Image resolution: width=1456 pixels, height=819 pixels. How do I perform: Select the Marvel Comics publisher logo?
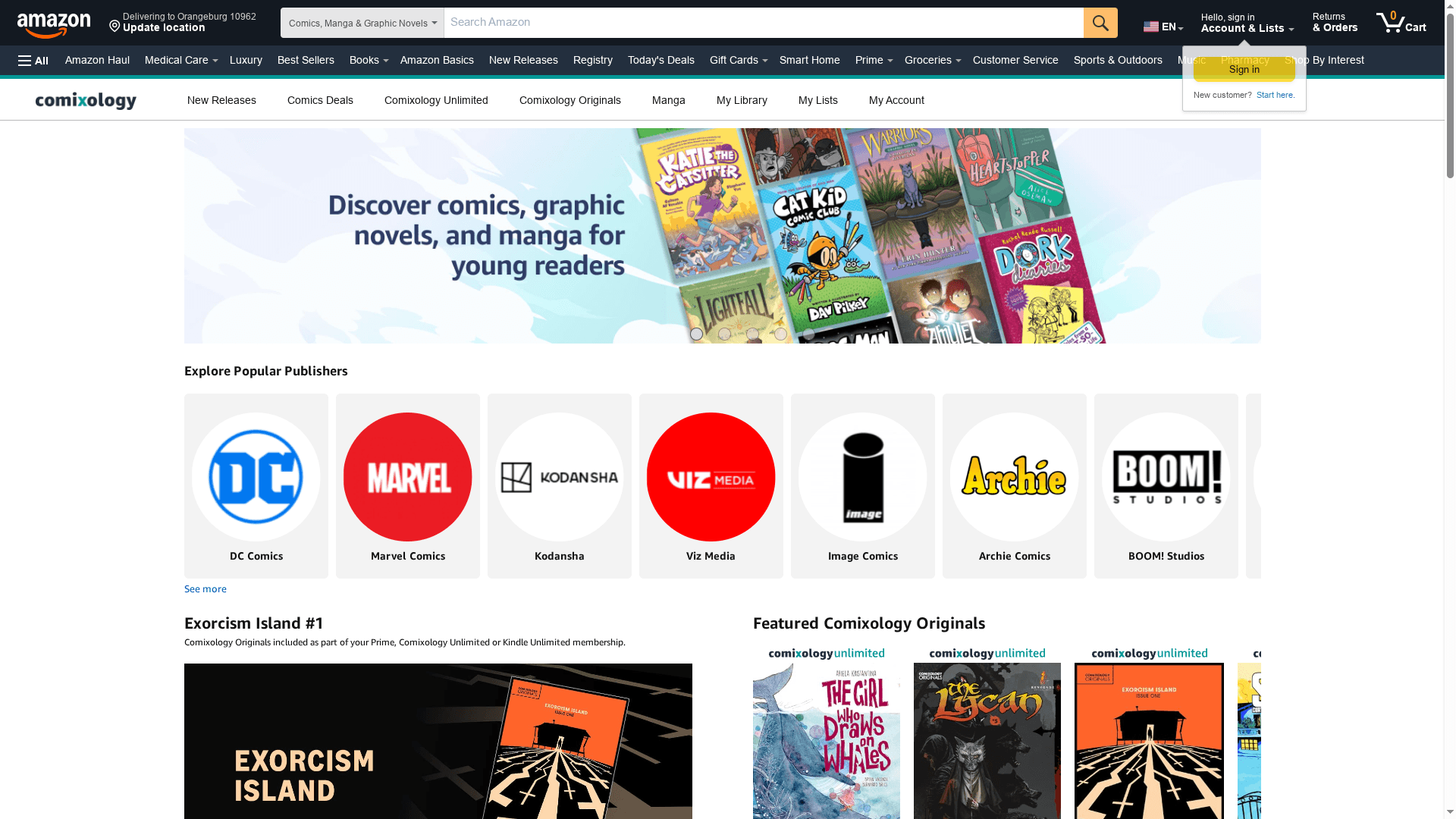407,476
